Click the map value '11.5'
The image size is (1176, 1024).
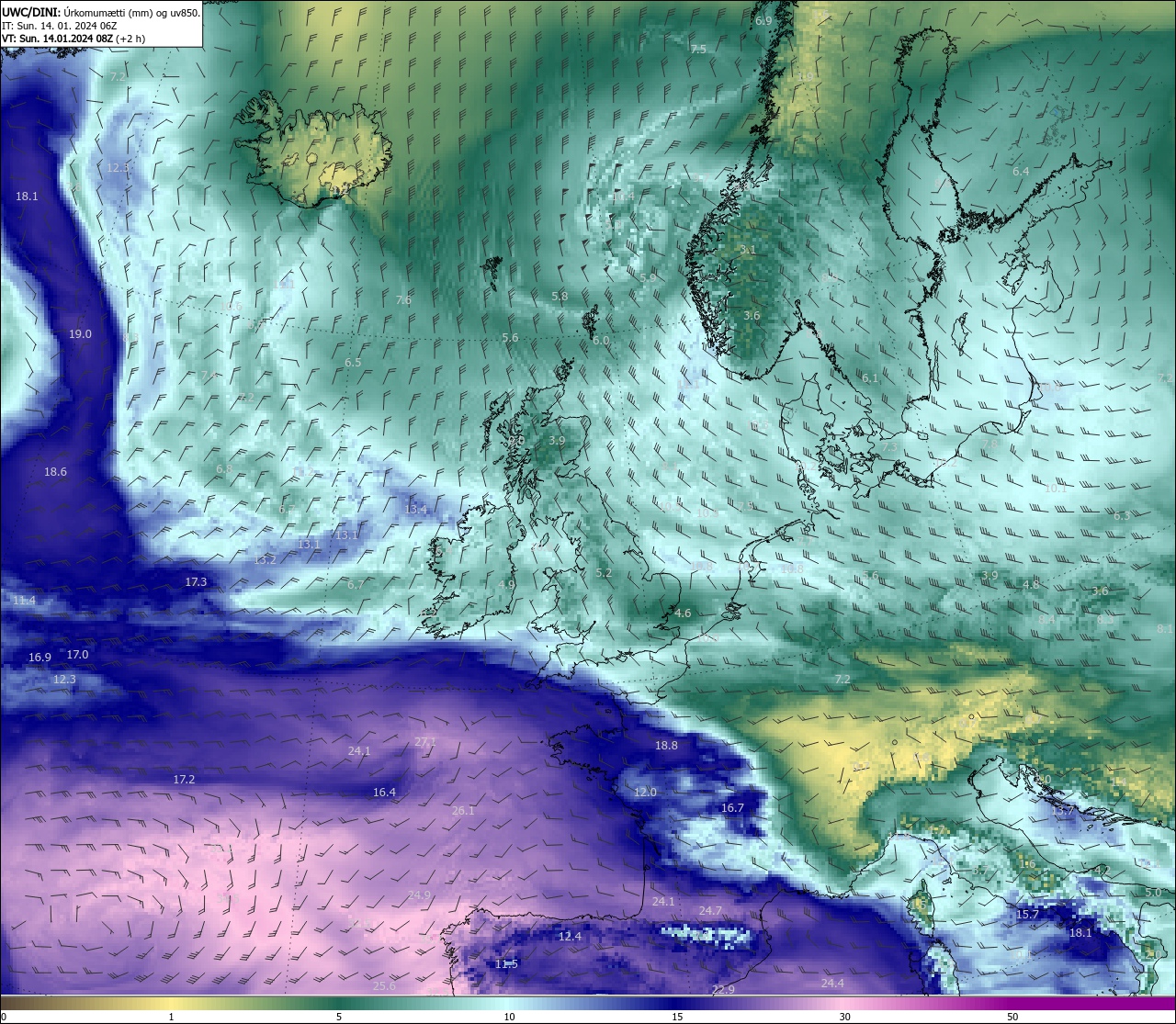(x=506, y=963)
